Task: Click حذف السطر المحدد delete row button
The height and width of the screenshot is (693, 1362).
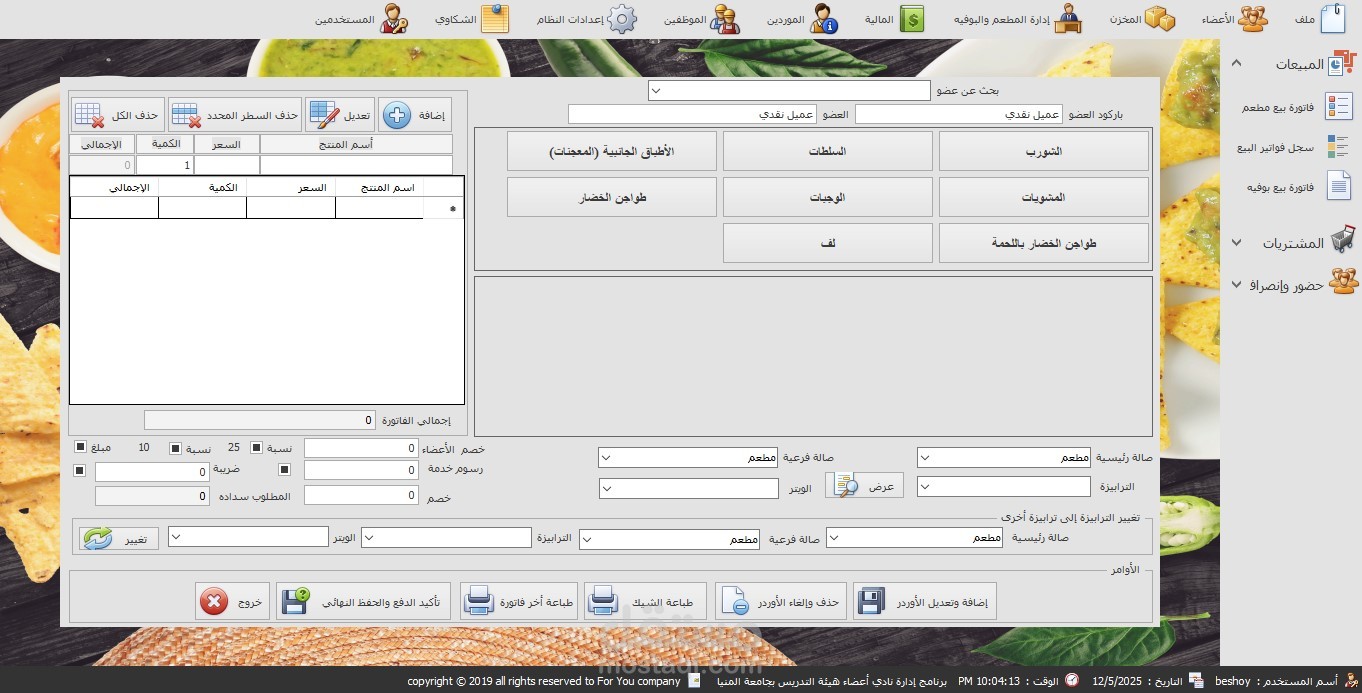Action: point(235,115)
